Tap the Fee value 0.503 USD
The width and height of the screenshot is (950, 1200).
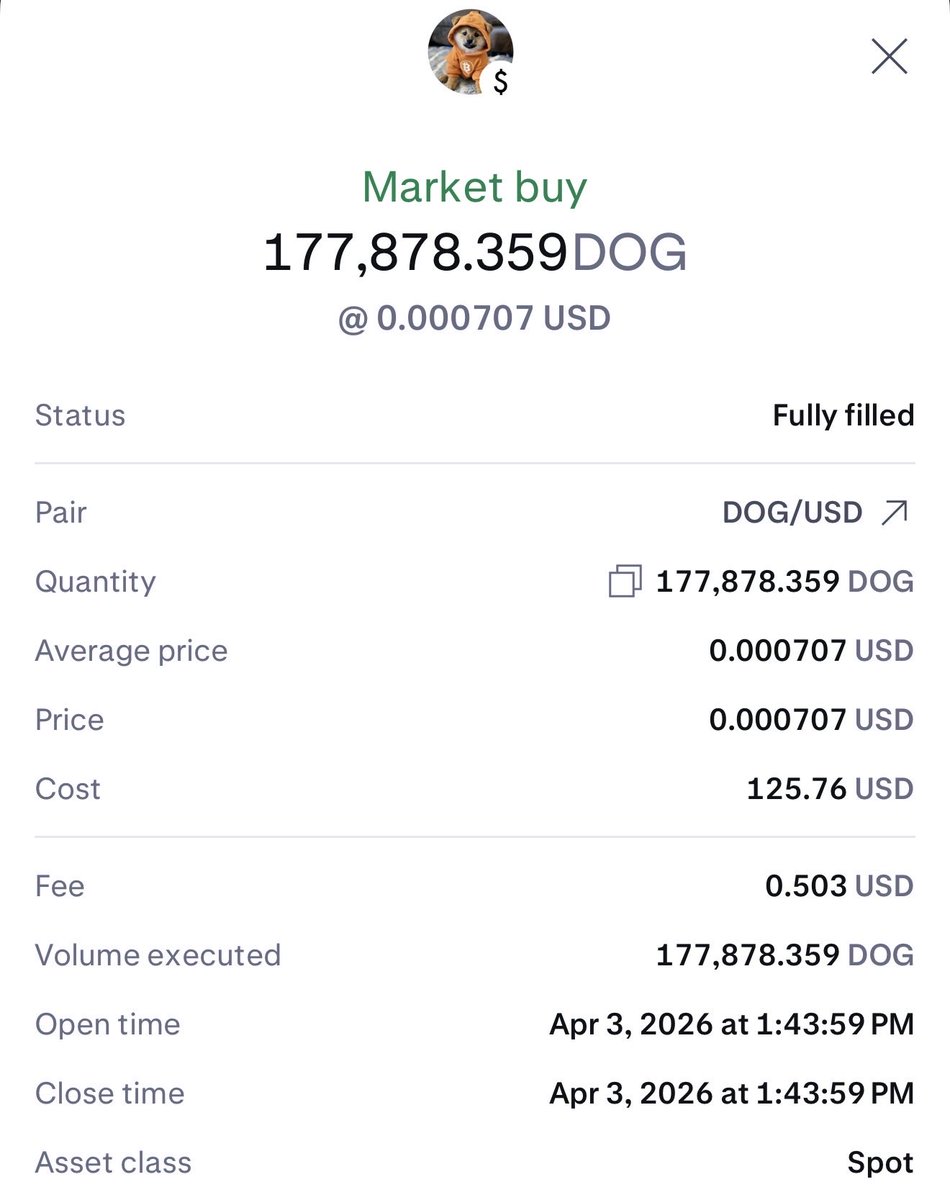click(838, 886)
